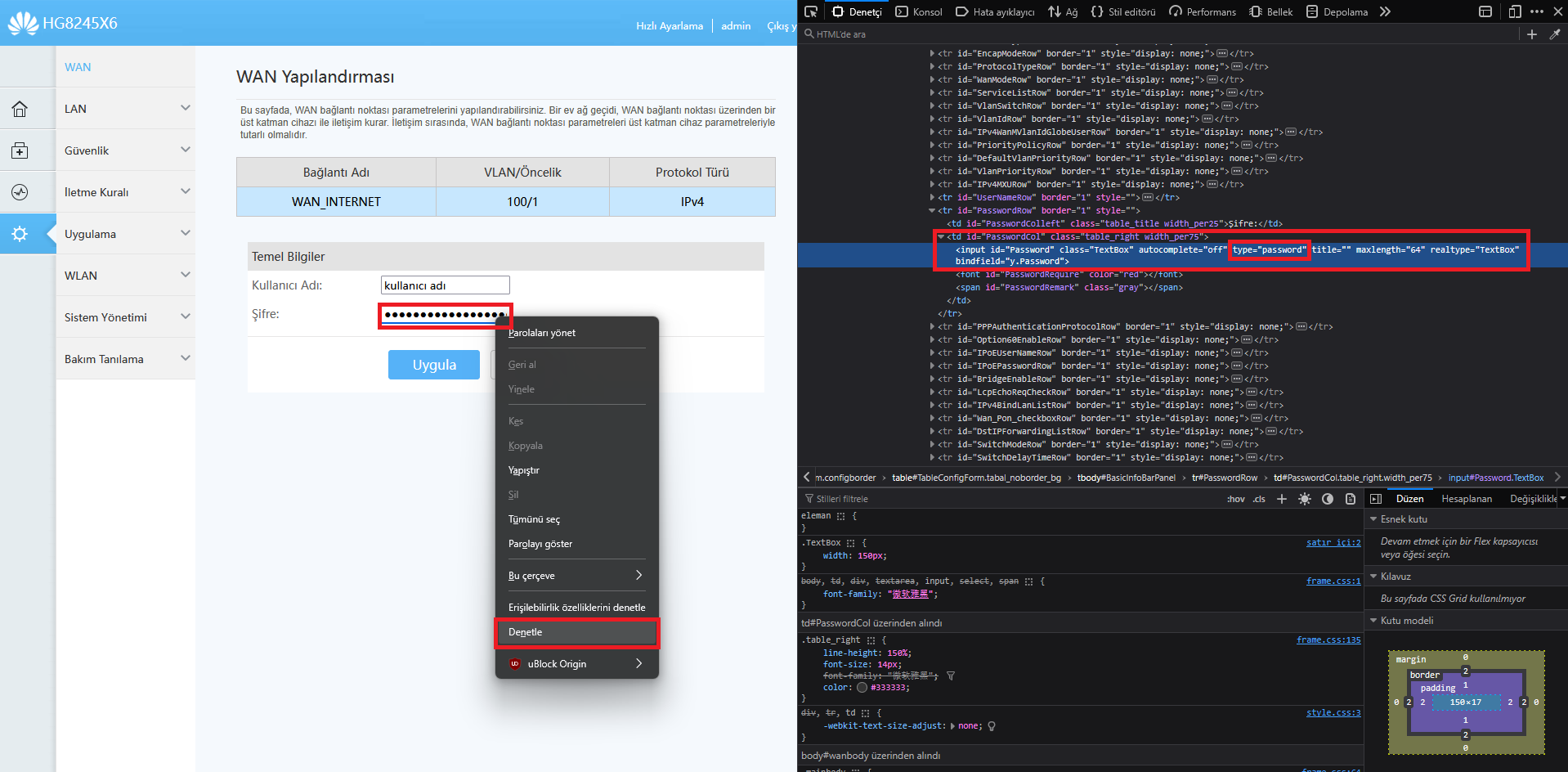The image size is (1568, 772).
Task: Select tbody#BasicInfoBarPanel breadcrumb
Action: [1126, 478]
